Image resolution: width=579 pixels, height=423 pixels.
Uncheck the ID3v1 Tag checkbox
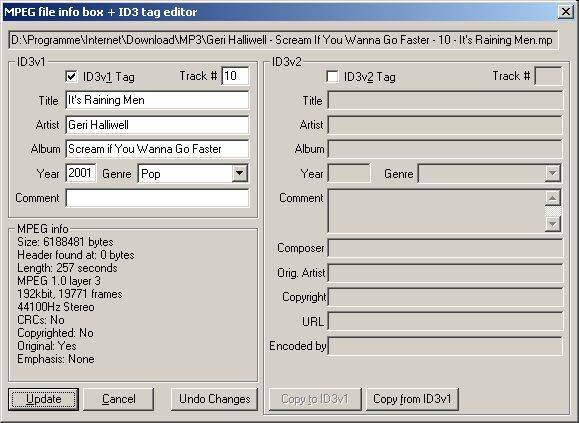tap(71, 77)
